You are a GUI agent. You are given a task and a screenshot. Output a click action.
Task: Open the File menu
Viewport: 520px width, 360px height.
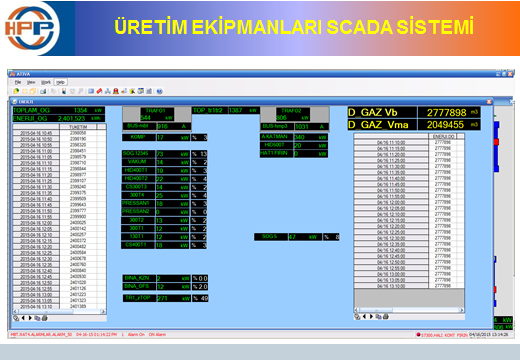(18, 82)
